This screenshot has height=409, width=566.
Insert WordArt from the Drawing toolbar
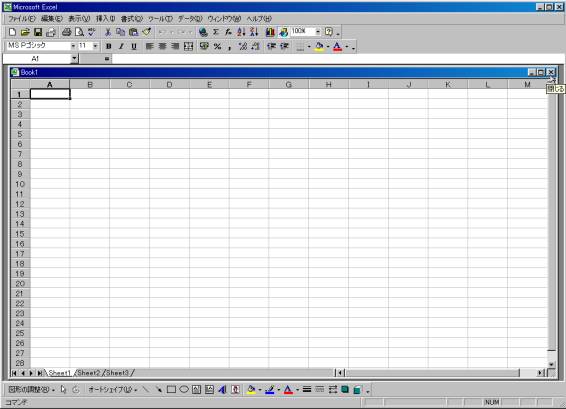[x=222, y=390]
